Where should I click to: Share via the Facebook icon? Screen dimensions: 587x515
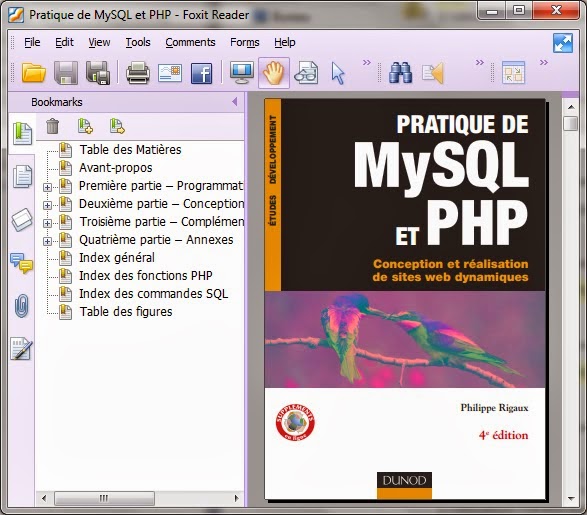(x=201, y=73)
